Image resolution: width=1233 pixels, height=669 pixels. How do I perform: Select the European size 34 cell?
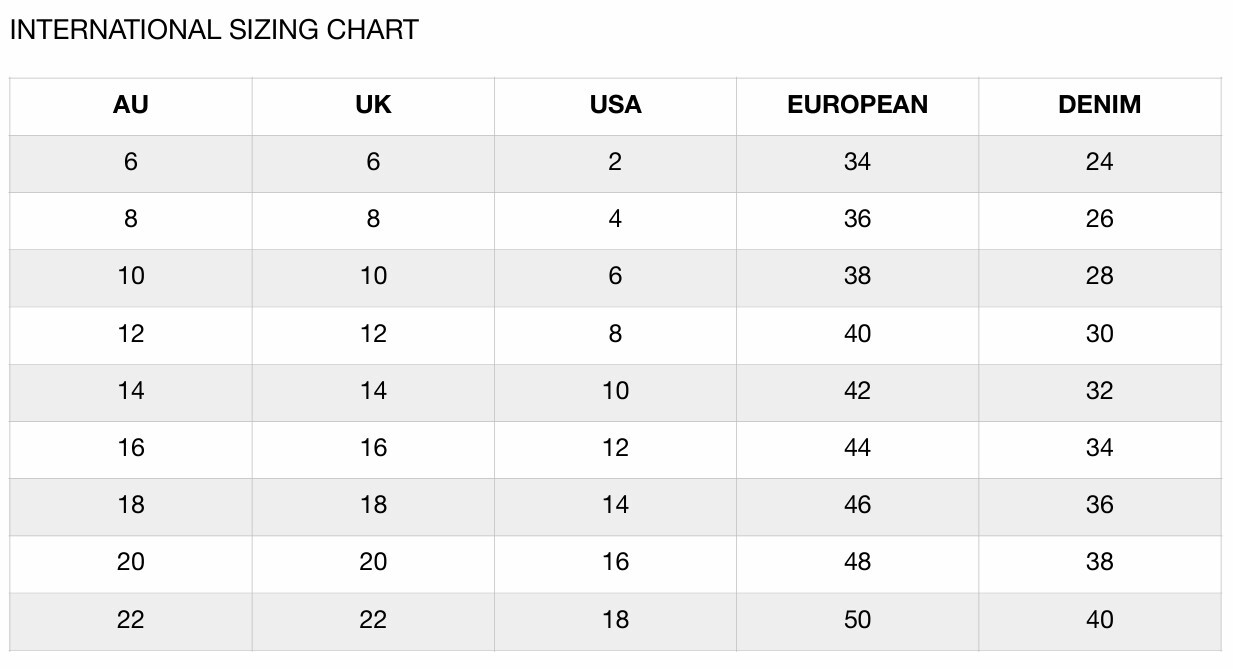pyautogui.click(x=857, y=162)
